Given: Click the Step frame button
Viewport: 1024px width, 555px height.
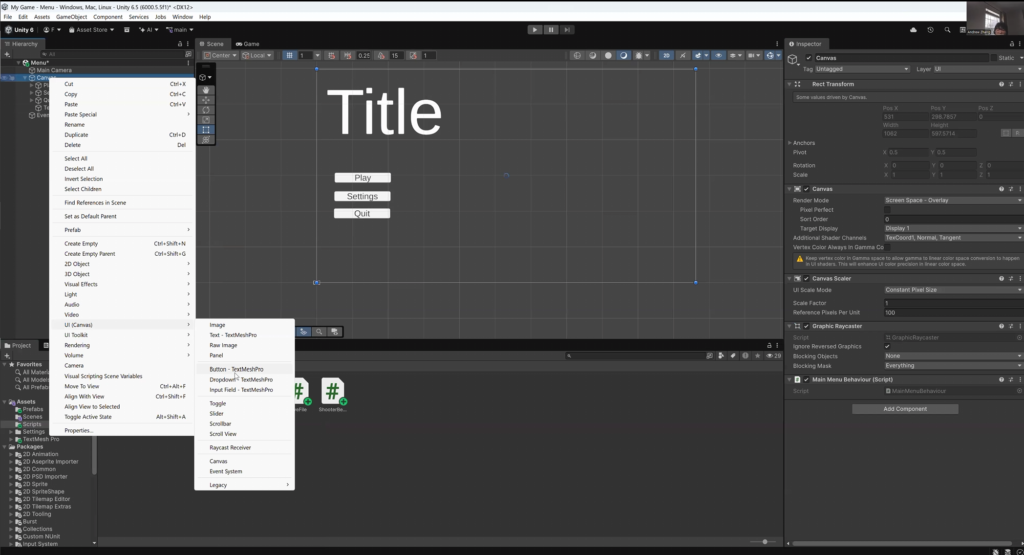Looking at the screenshot, I should 567,29.
